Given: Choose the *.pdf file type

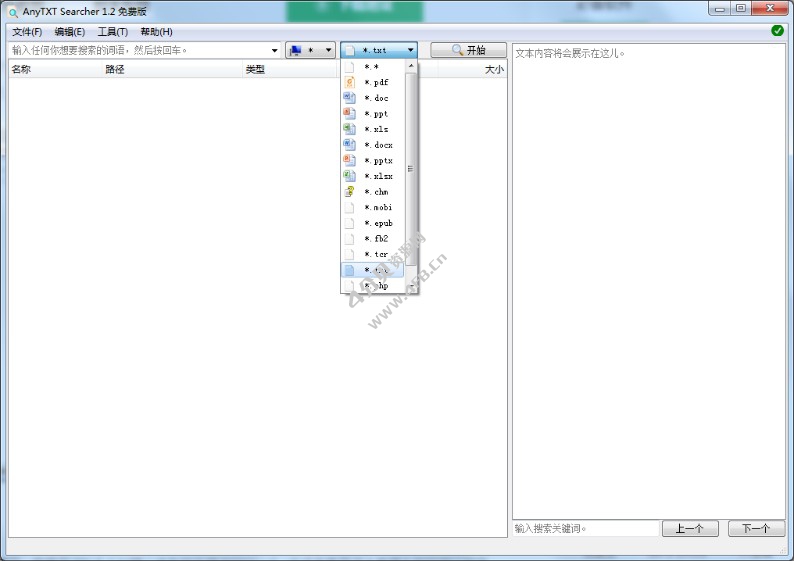Looking at the screenshot, I should pos(373,82).
